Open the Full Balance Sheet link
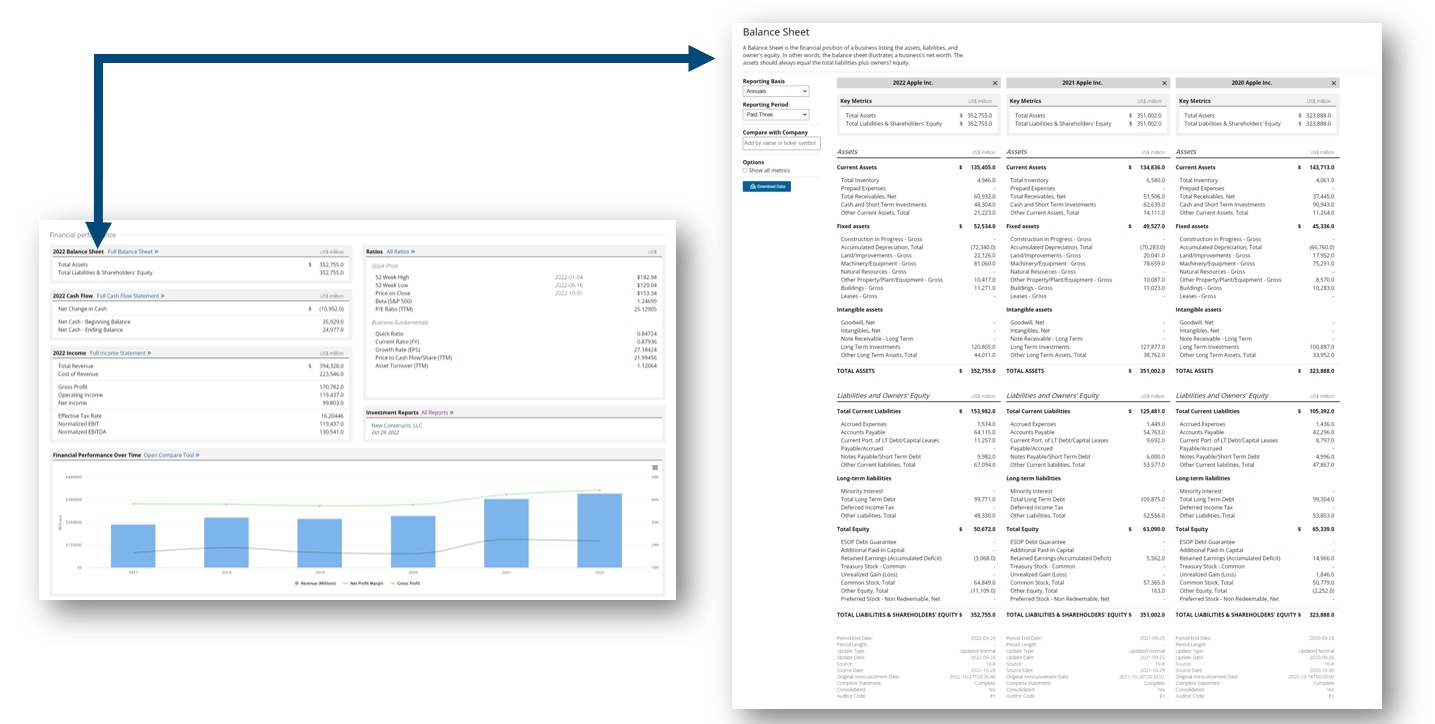 (133, 252)
